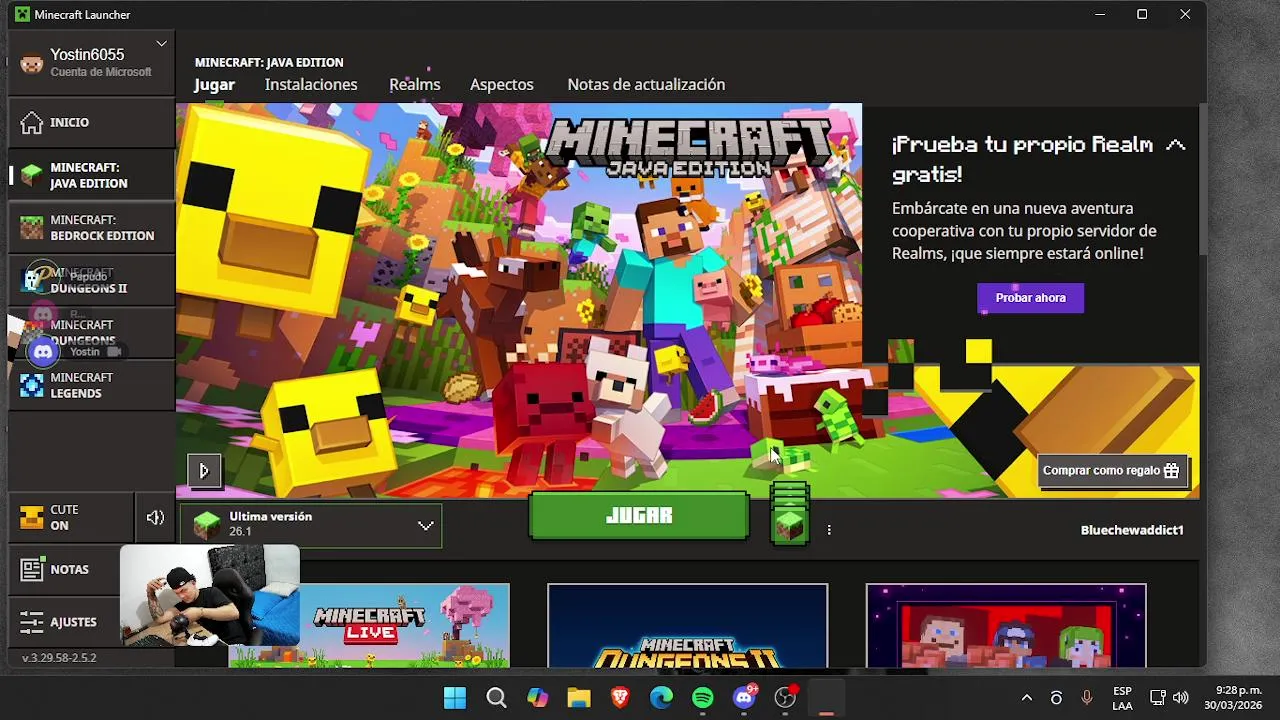Mute the launcher sound speaker icon
Viewport: 1280px width, 720px height.
pyautogui.click(x=155, y=517)
